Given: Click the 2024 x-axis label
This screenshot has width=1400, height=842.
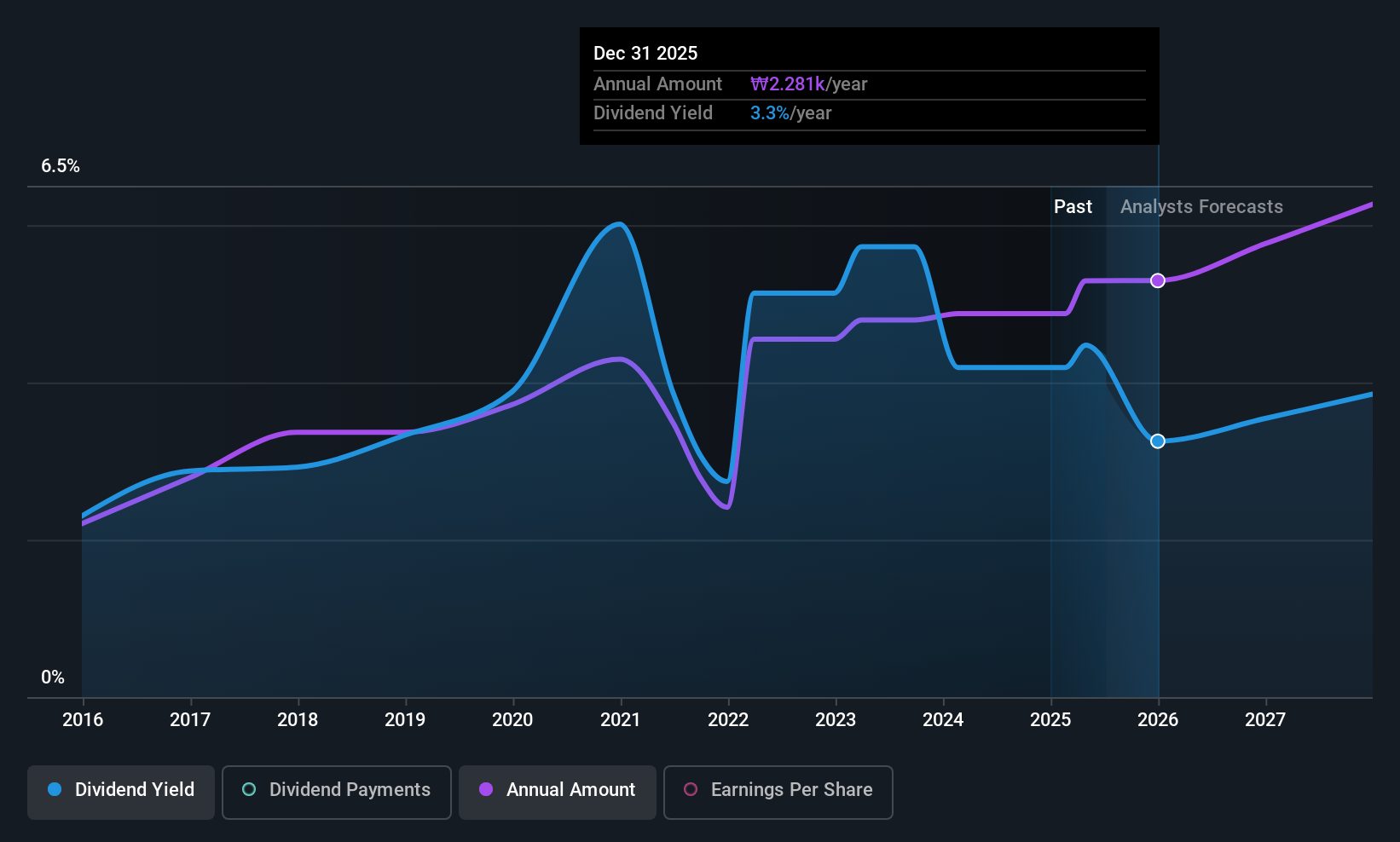Looking at the screenshot, I should [943, 719].
